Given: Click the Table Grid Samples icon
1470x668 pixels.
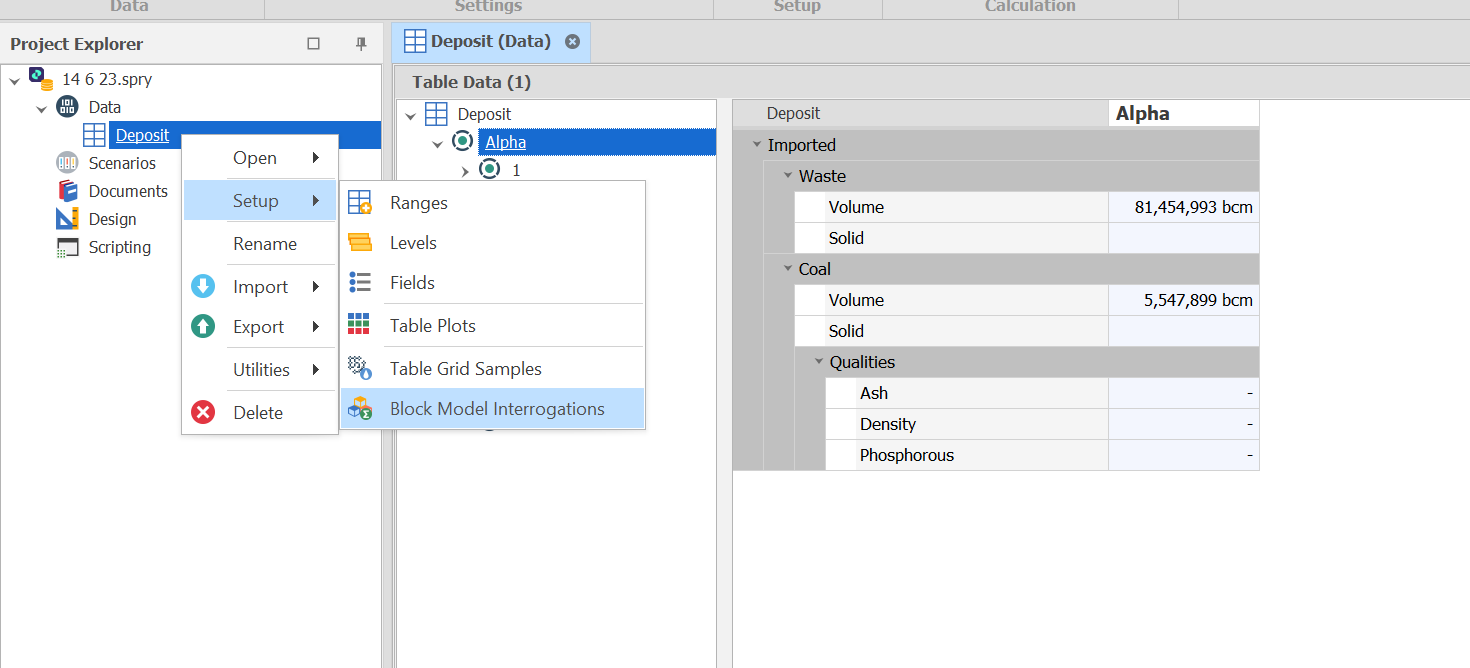Looking at the screenshot, I should click(360, 368).
